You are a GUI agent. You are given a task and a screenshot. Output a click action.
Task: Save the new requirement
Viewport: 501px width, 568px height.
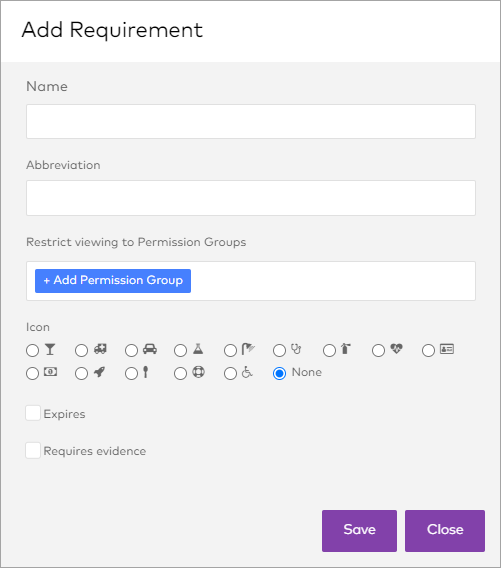coord(359,531)
